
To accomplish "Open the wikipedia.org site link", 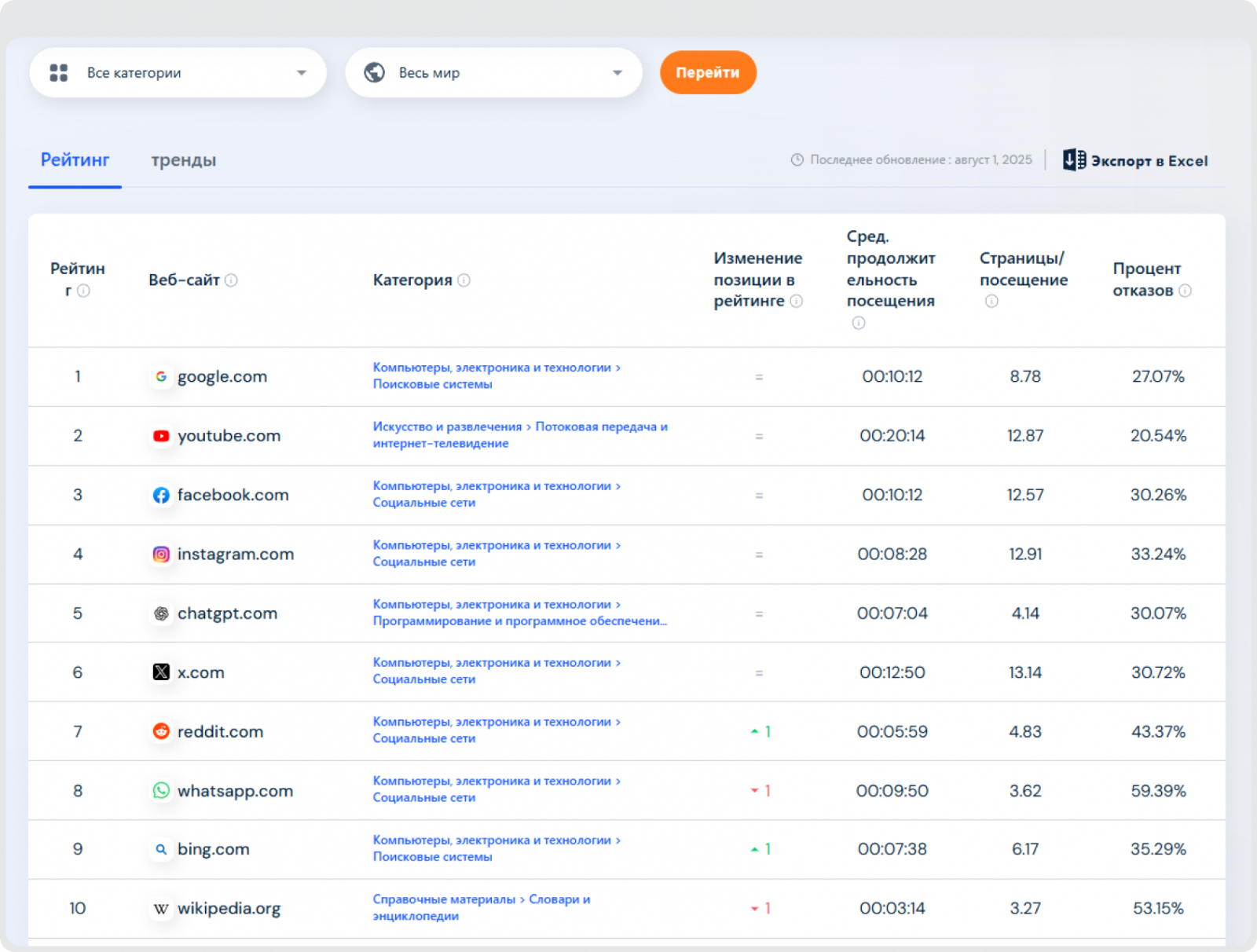I will (229, 909).
